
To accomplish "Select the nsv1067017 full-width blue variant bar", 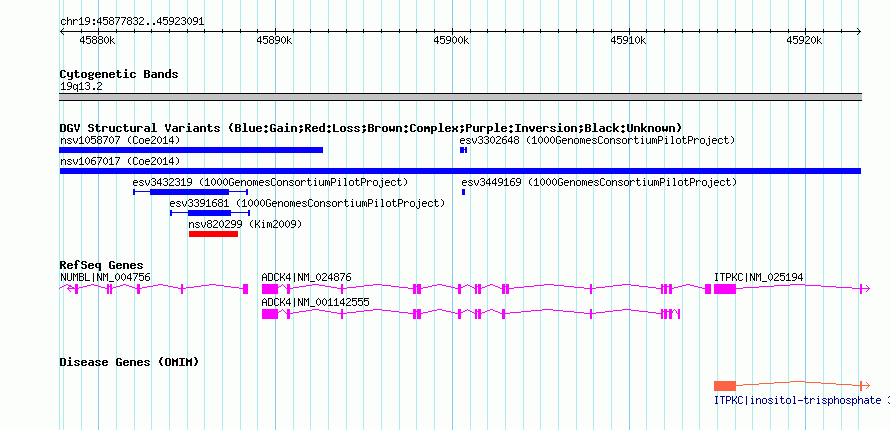I will pyautogui.click(x=460, y=171).
